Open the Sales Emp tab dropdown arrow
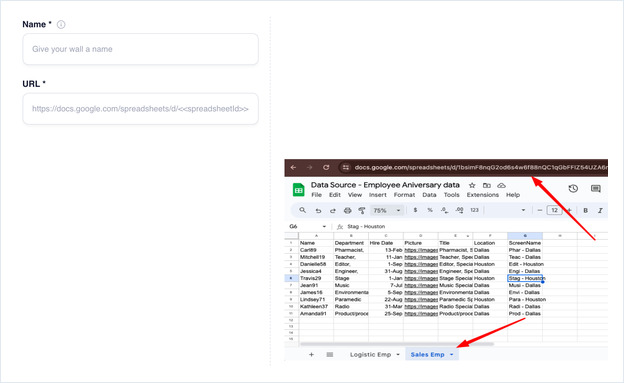 point(452,355)
